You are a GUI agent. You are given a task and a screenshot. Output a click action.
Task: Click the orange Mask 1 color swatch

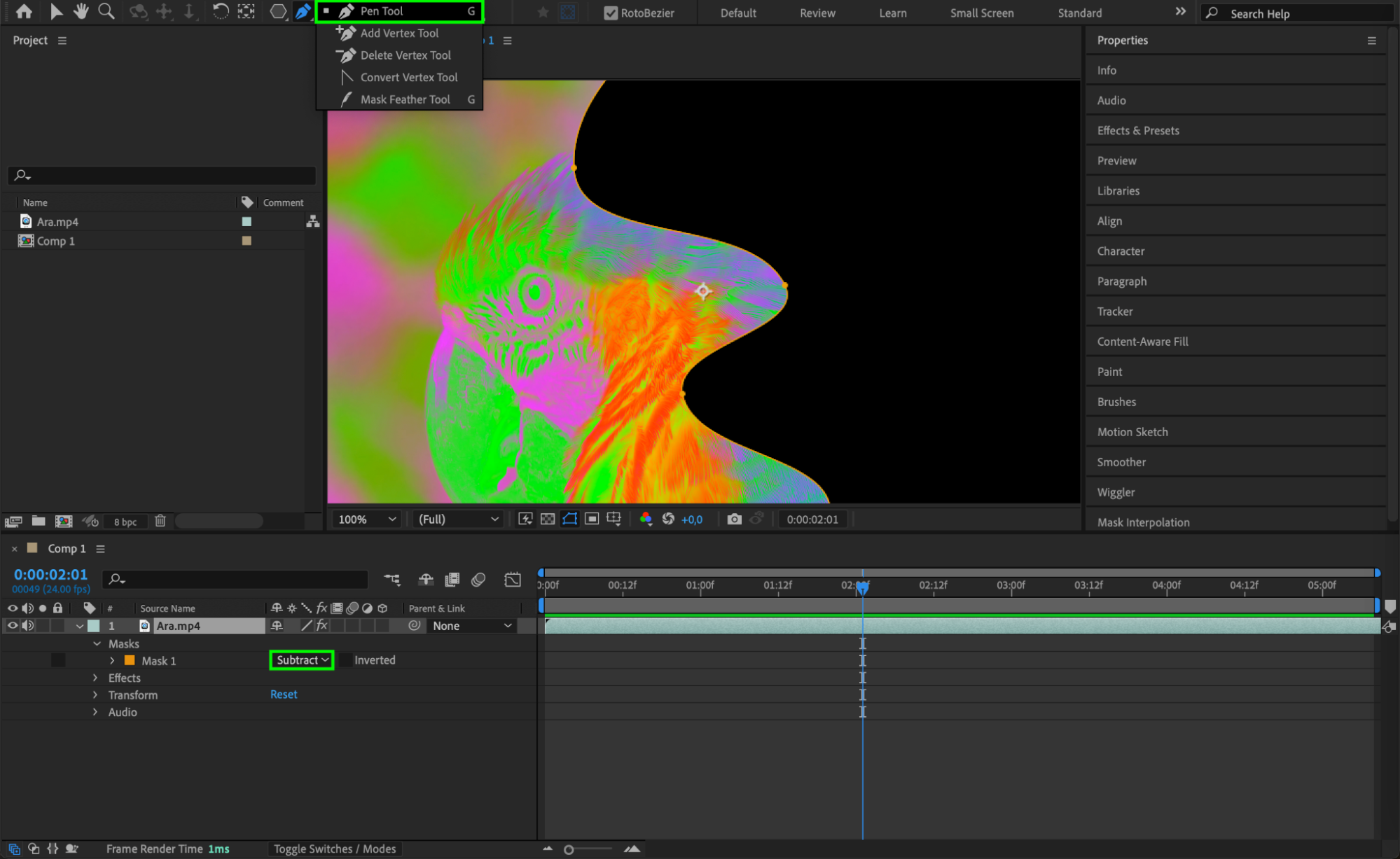tap(130, 660)
